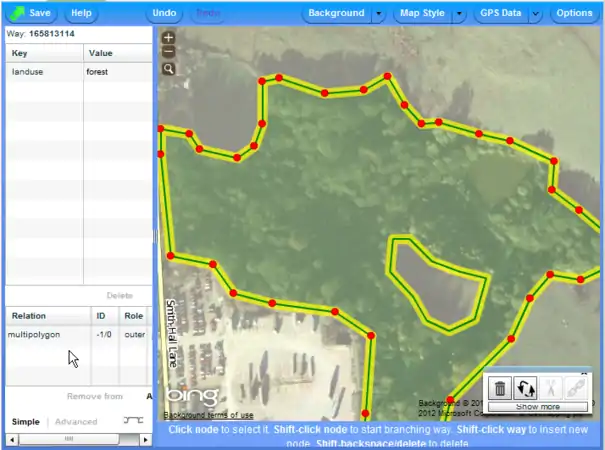This screenshot has height=450, width=605.
Task: Open the Help button
Action: pyautogui.click(x=82, y=14)
